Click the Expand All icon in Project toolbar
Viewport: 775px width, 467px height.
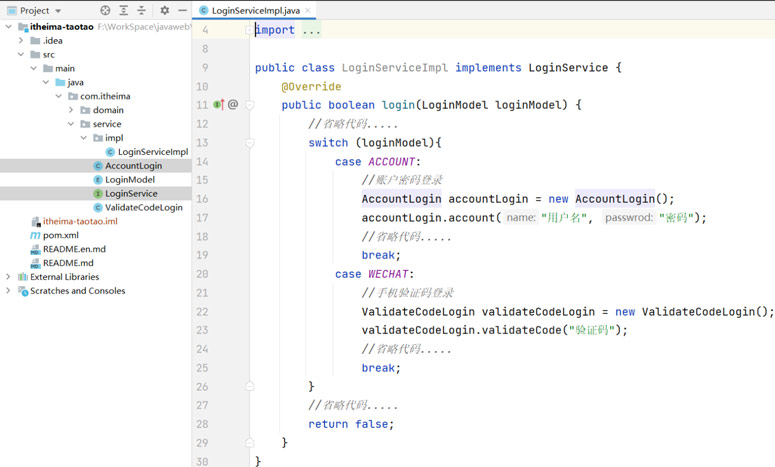(124, 10)
